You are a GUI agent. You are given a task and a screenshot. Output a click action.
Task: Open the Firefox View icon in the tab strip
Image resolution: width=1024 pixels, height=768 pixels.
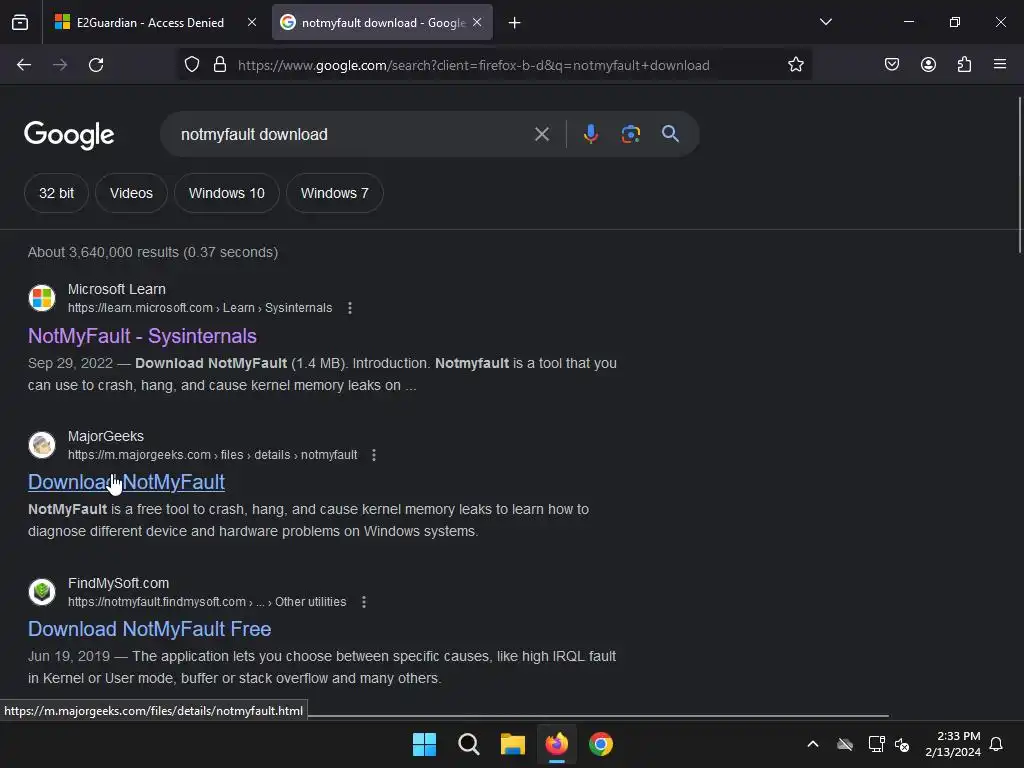pos(20,23)
